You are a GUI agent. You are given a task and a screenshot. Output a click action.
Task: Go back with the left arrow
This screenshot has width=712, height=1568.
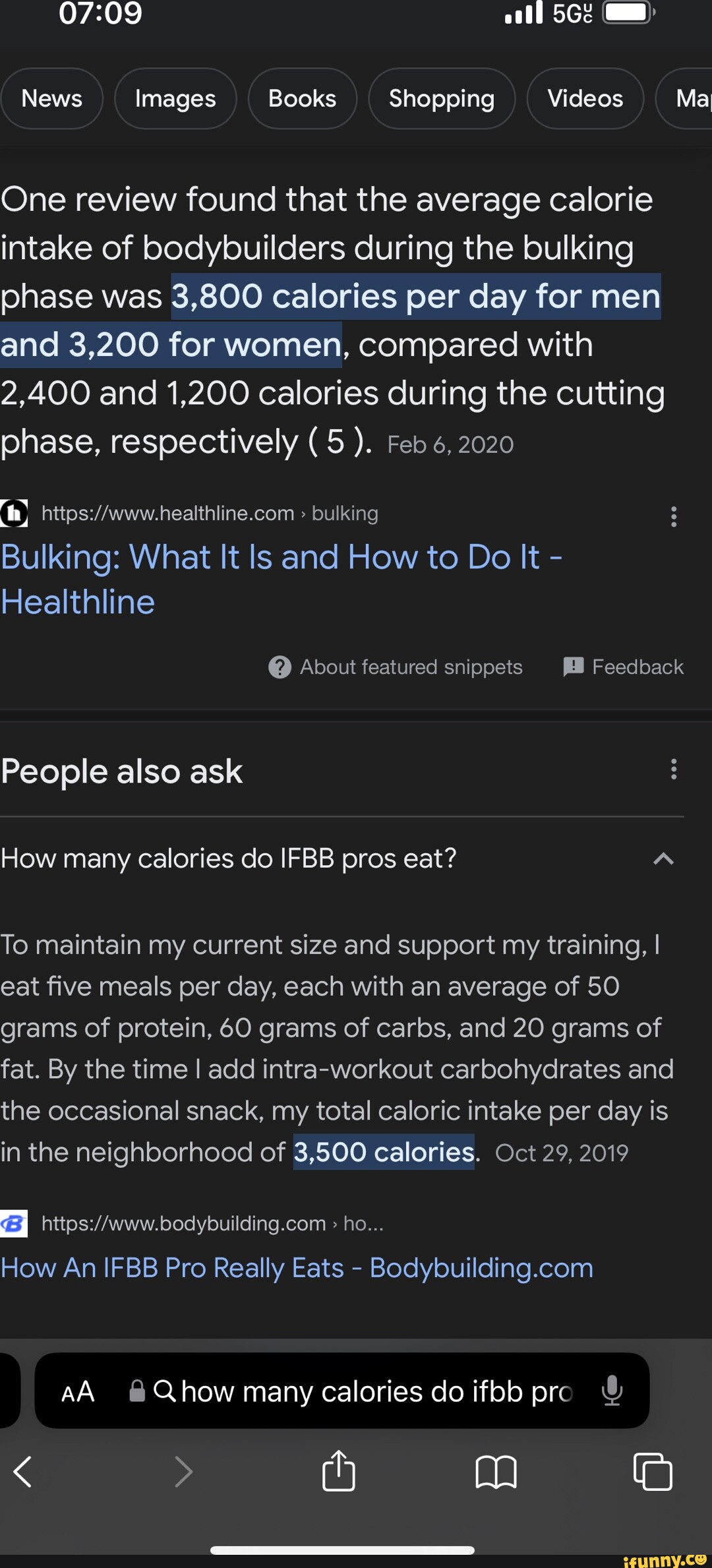(24, 1472)
